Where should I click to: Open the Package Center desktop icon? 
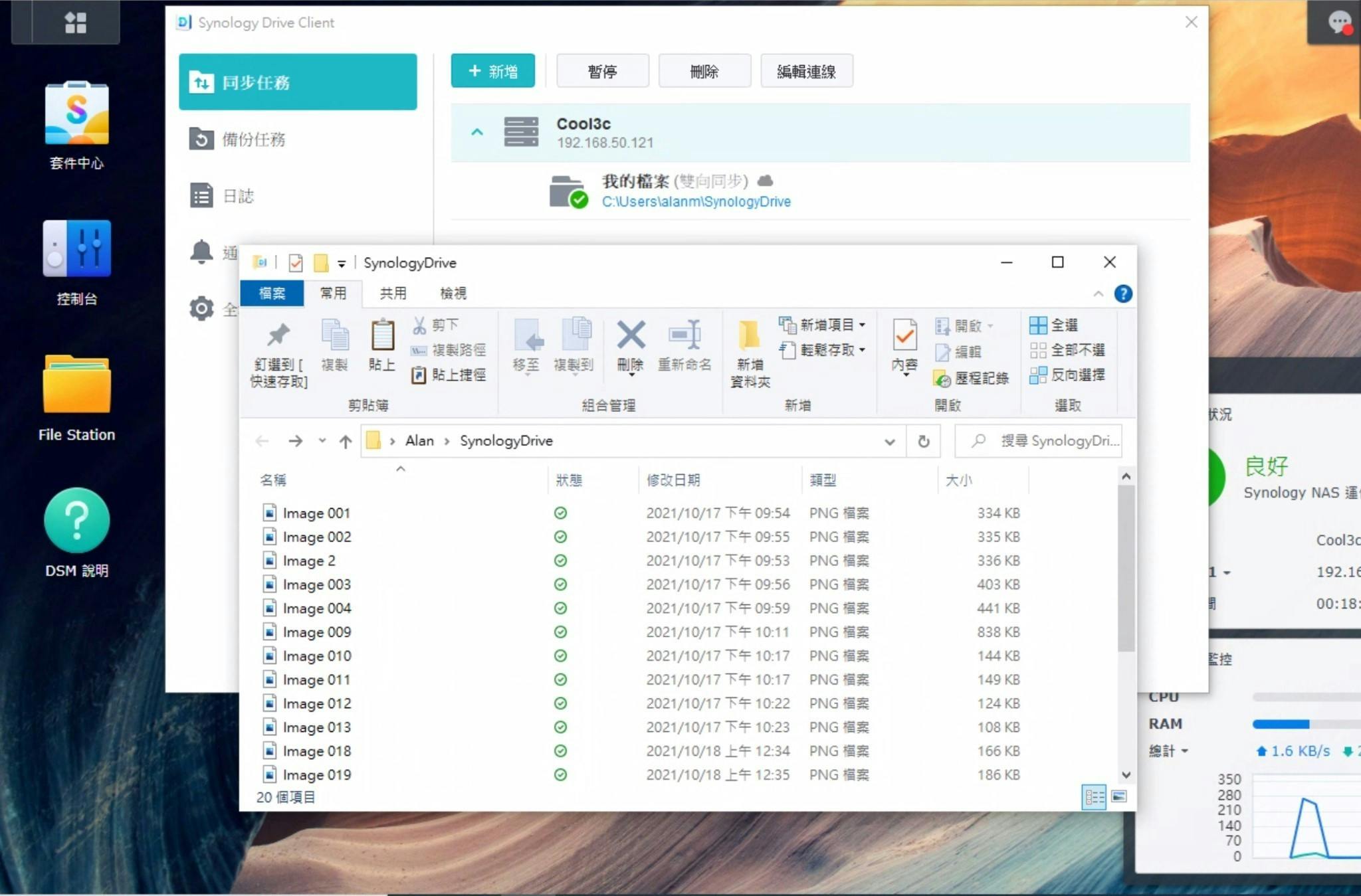tap(76, 113)
